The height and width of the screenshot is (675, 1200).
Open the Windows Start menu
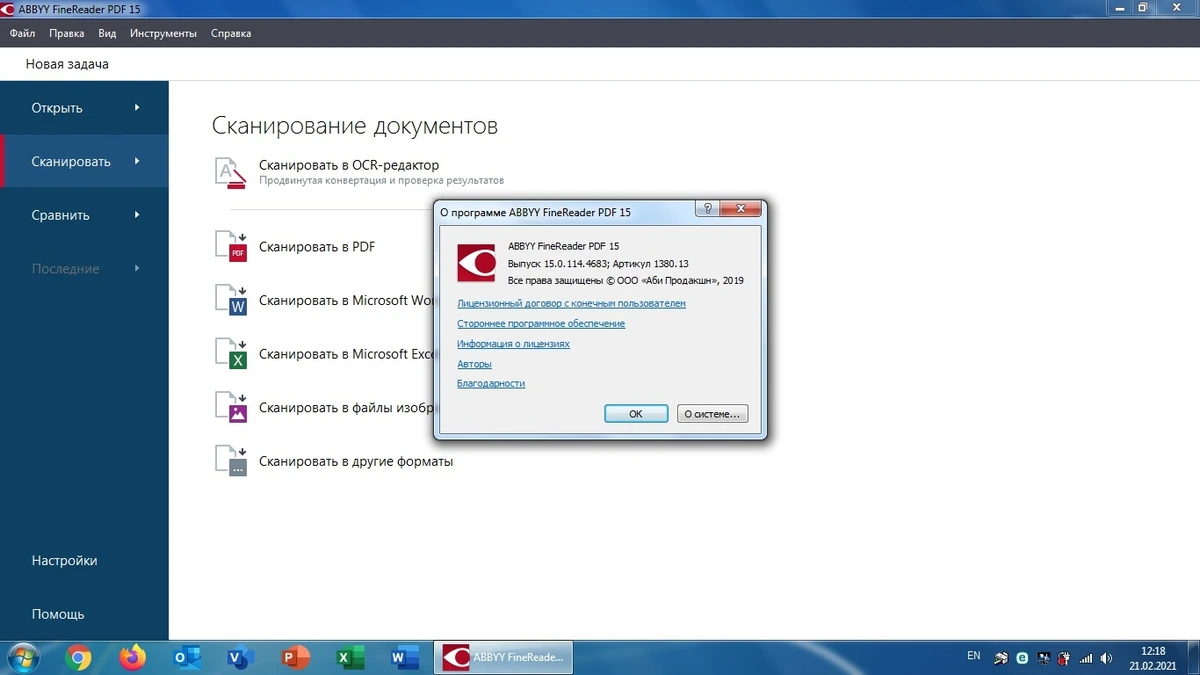pyautogui.click(x=22, y=657)
